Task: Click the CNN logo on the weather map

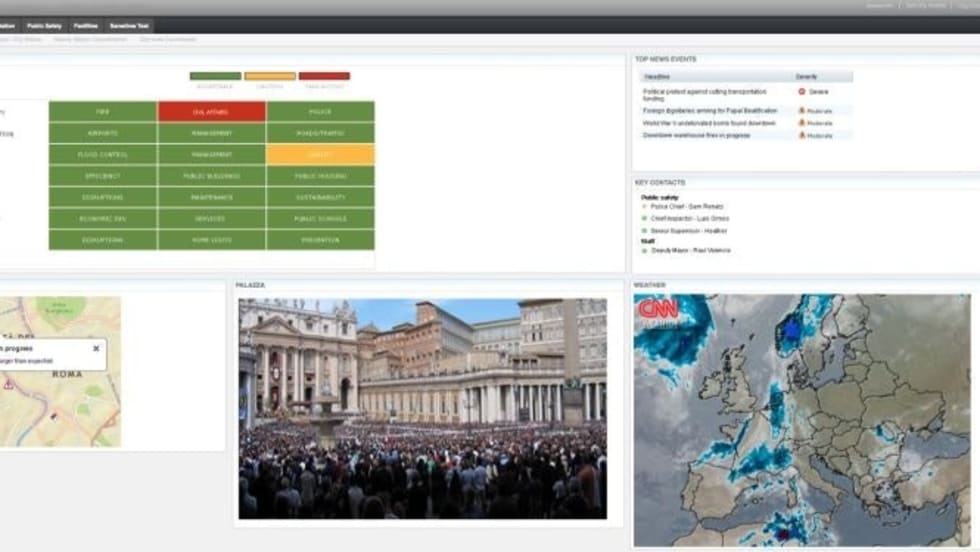Action: 659,308
